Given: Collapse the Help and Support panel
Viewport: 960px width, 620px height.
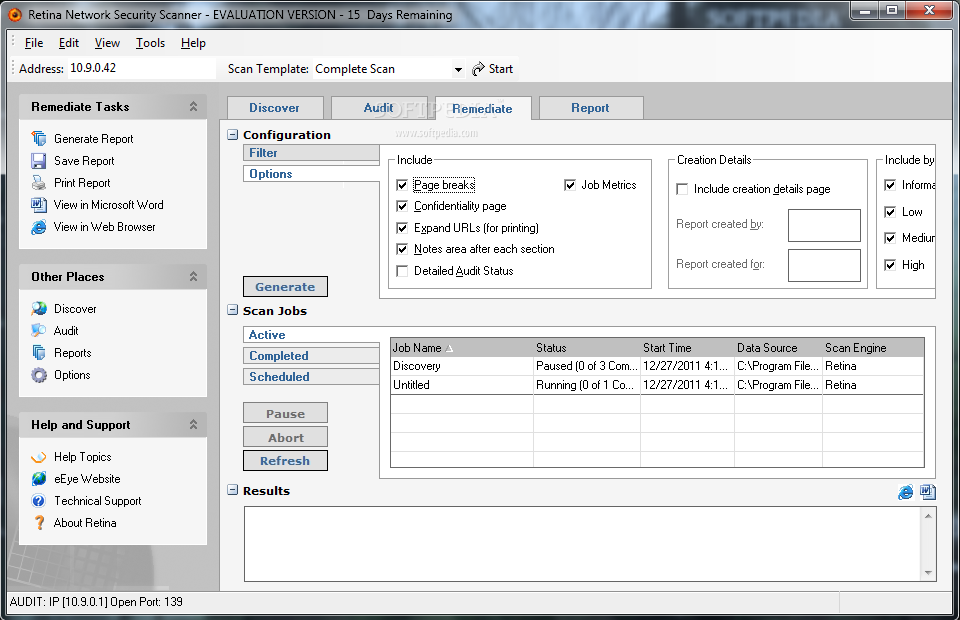Looking at the screenshot, I should point(193,424).
